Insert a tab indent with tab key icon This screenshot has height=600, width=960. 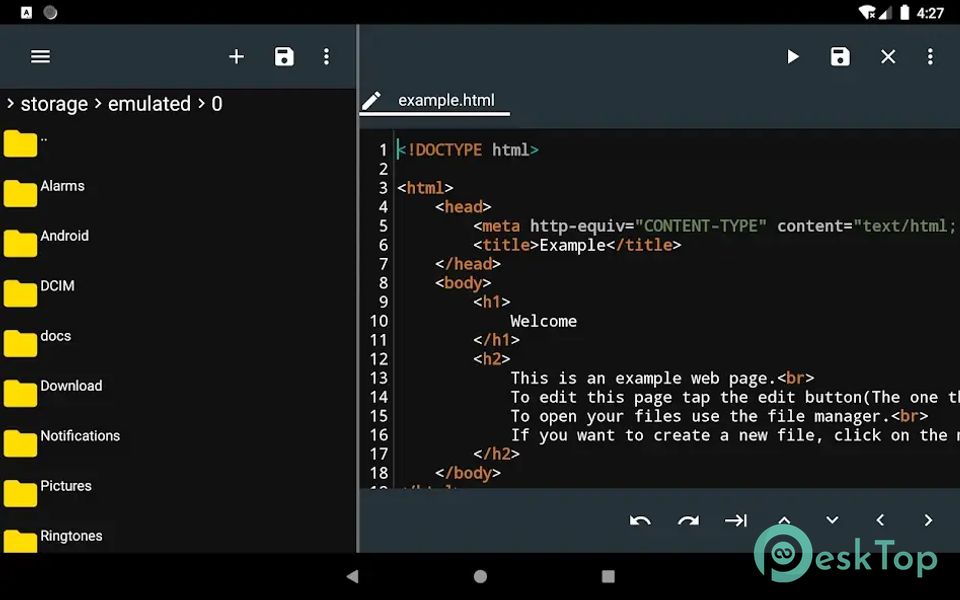(x=736, y=520)
